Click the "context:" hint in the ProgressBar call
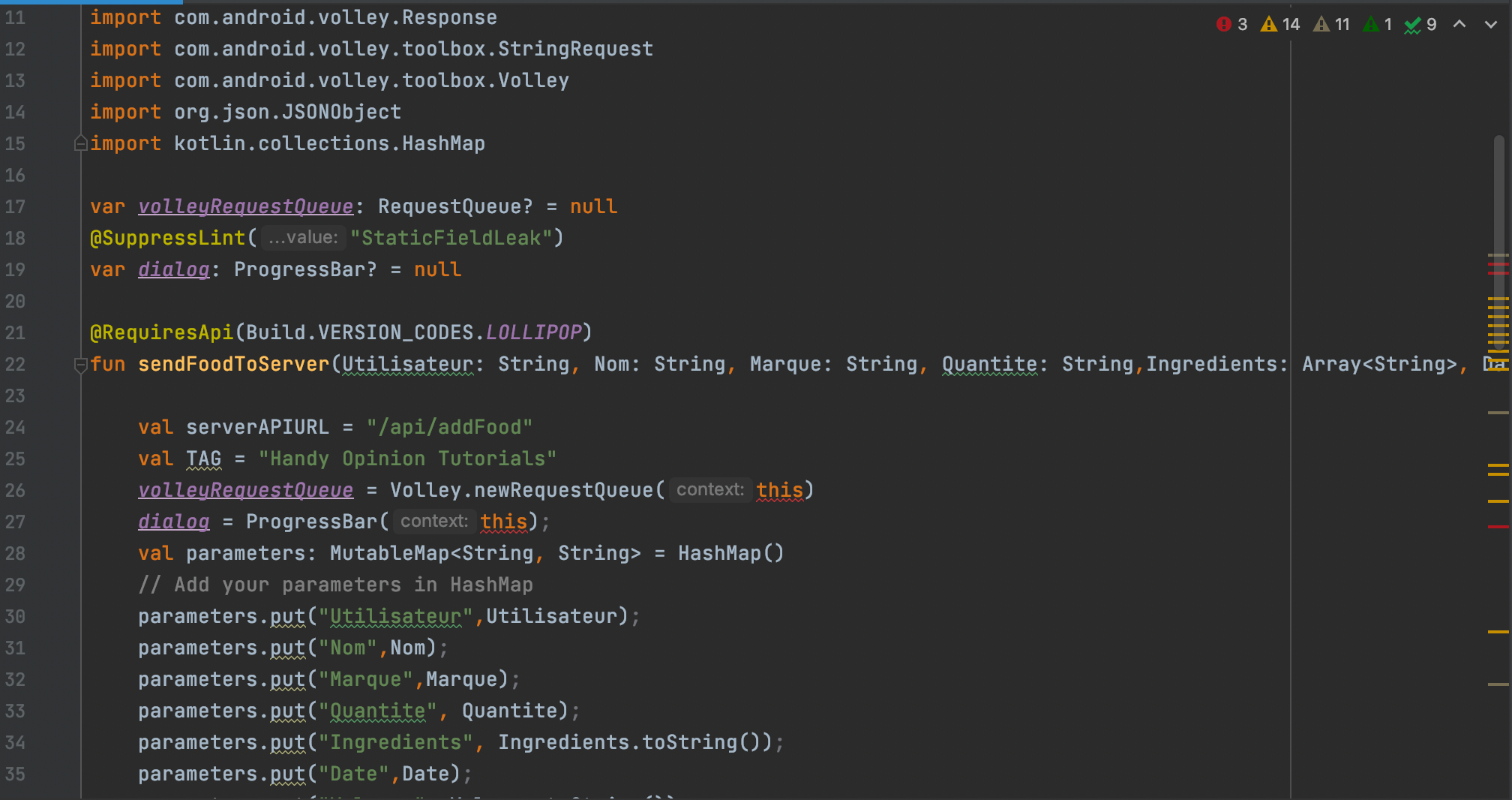Viewport: 1512px width, 800px height. pos(434,521)
